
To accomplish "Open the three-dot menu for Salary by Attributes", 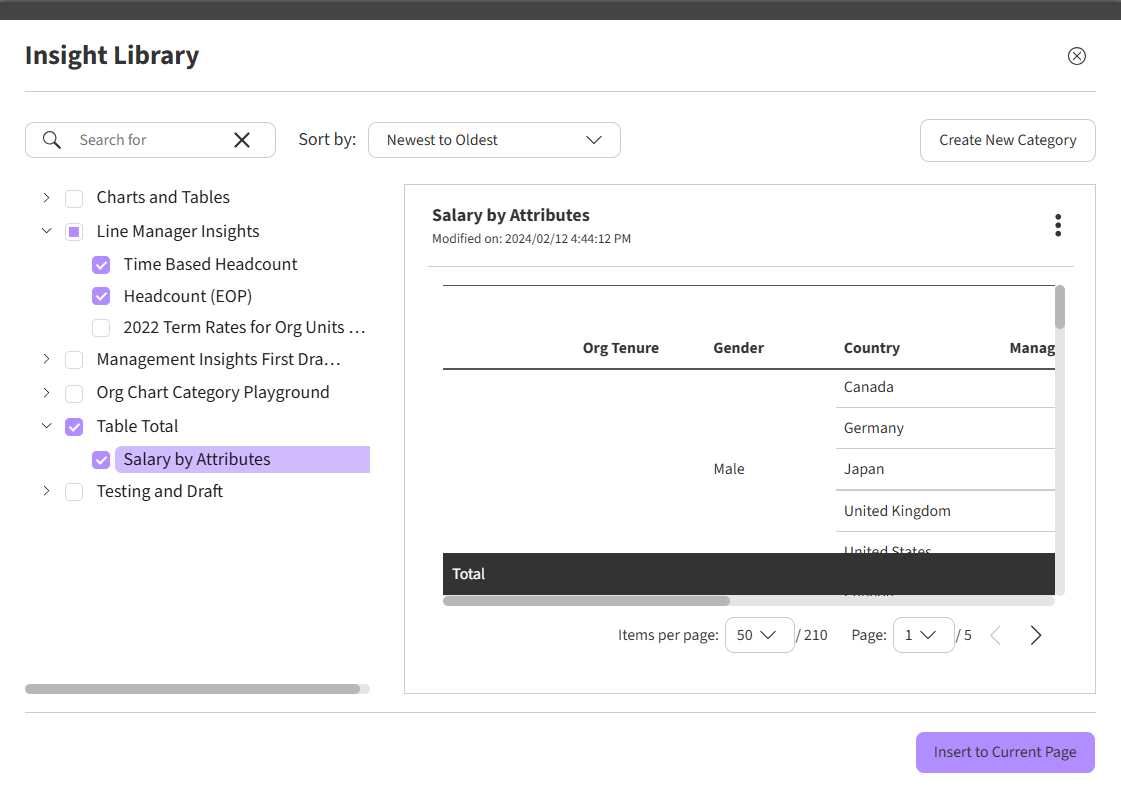I will tap(1057, 226).
